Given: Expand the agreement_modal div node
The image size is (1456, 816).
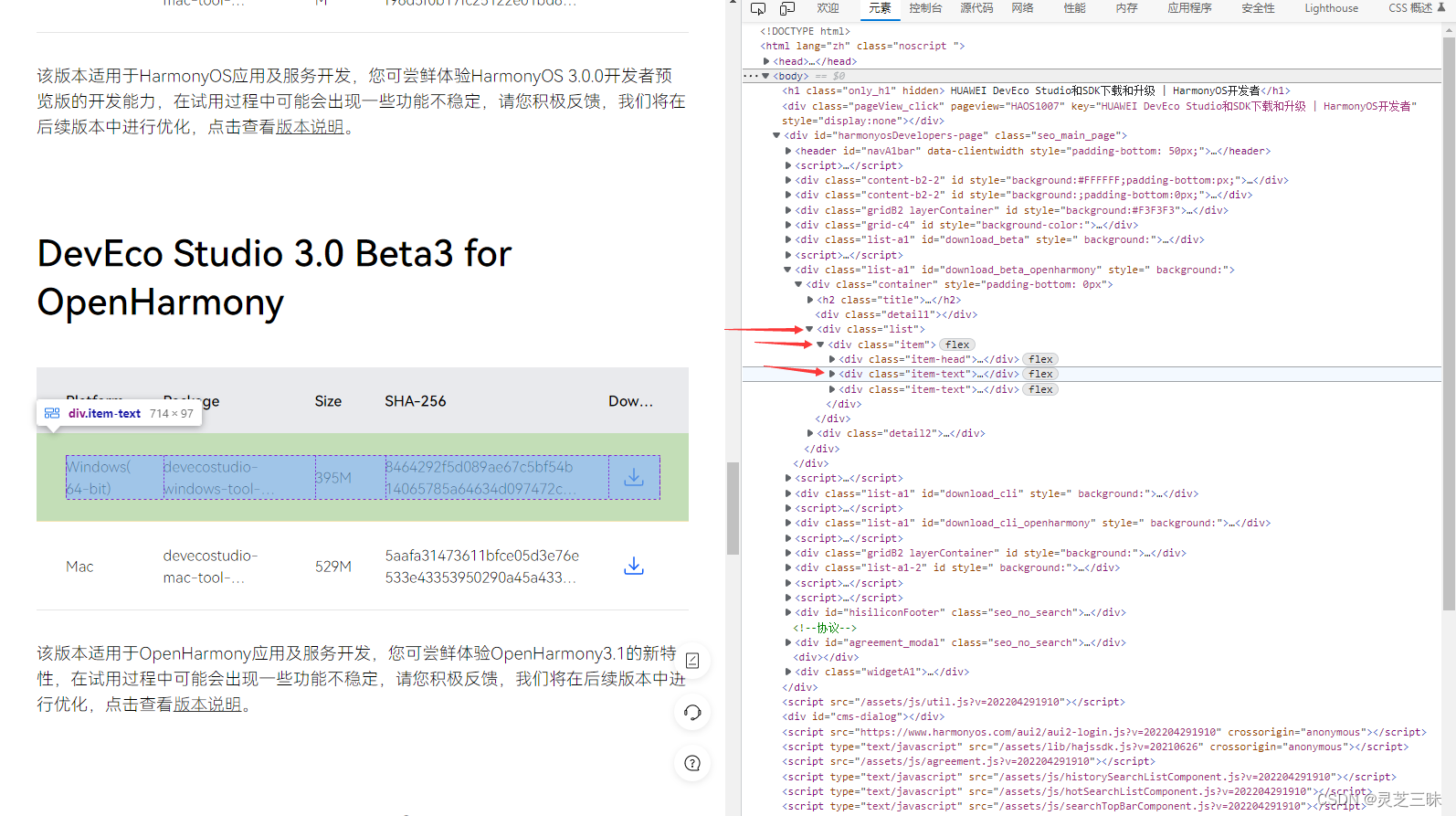Looking at the screenshot, I should pyautogui.click(x=787, y=642).
